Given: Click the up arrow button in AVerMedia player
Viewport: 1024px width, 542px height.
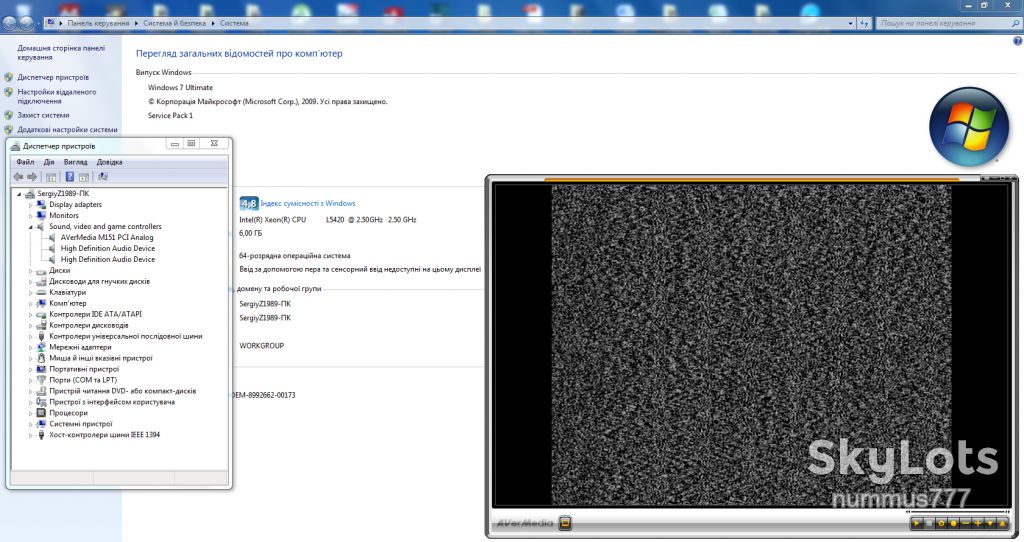Looking at the screenshot, I should click(1002, 523).
